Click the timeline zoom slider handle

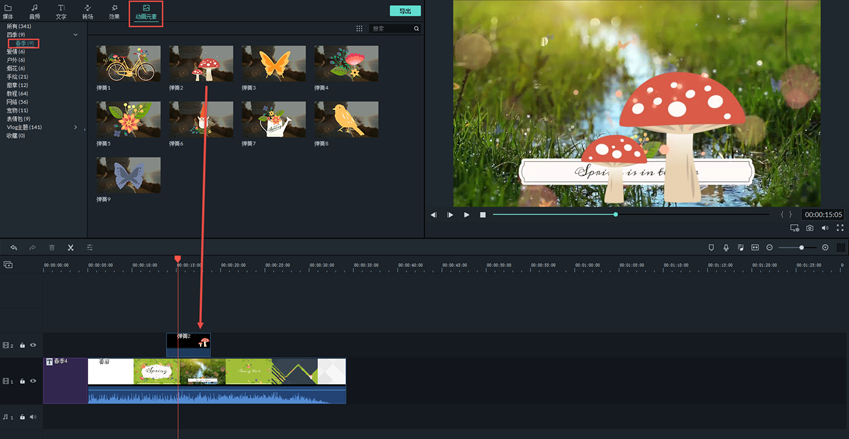point(801,247)
